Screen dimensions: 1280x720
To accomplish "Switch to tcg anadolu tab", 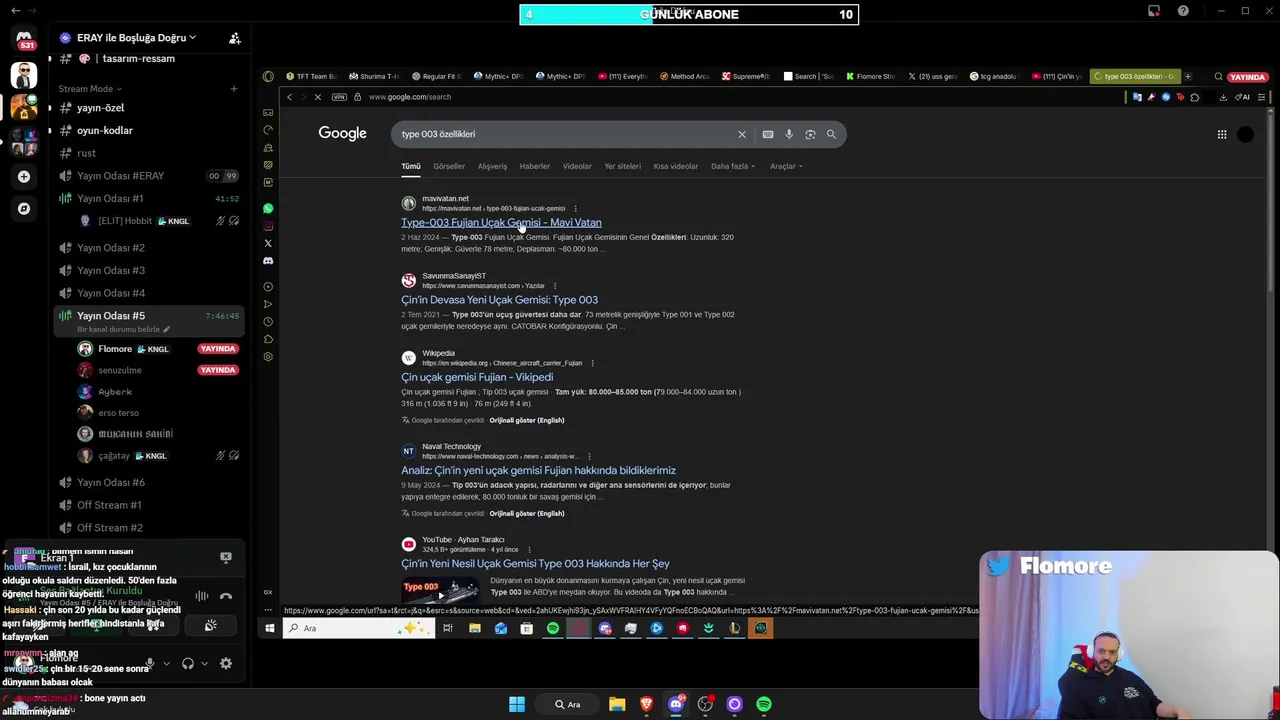I will coord(993,77).
